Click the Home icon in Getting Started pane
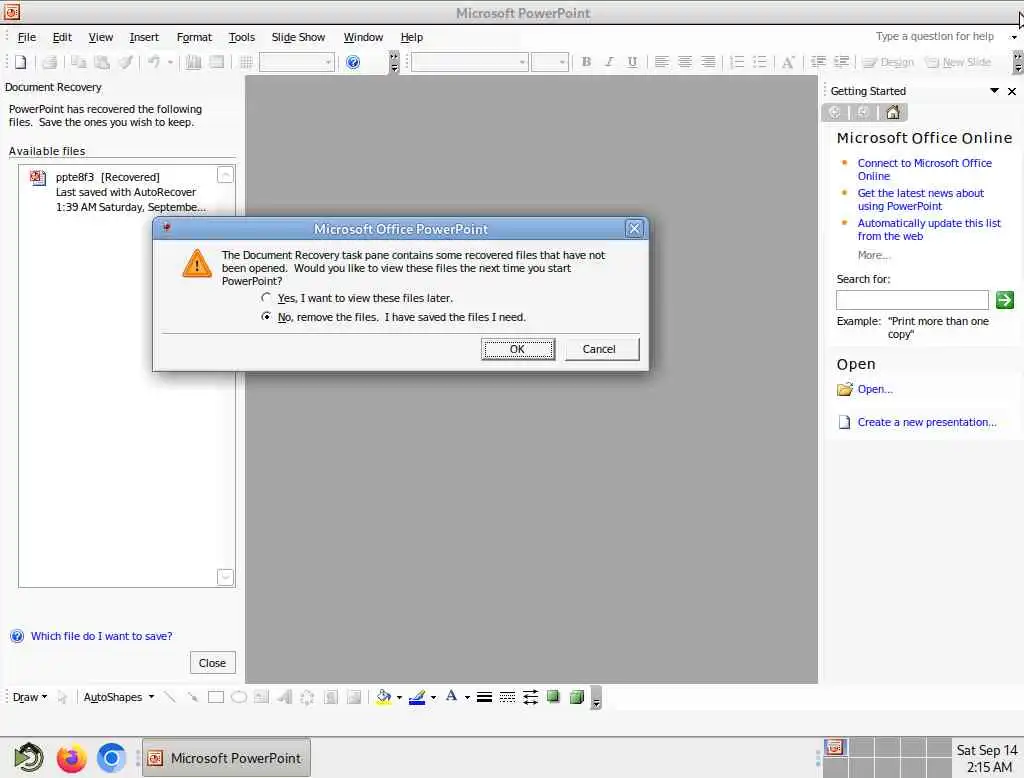Screen dimensions: 1024x778 click(893, 112)
